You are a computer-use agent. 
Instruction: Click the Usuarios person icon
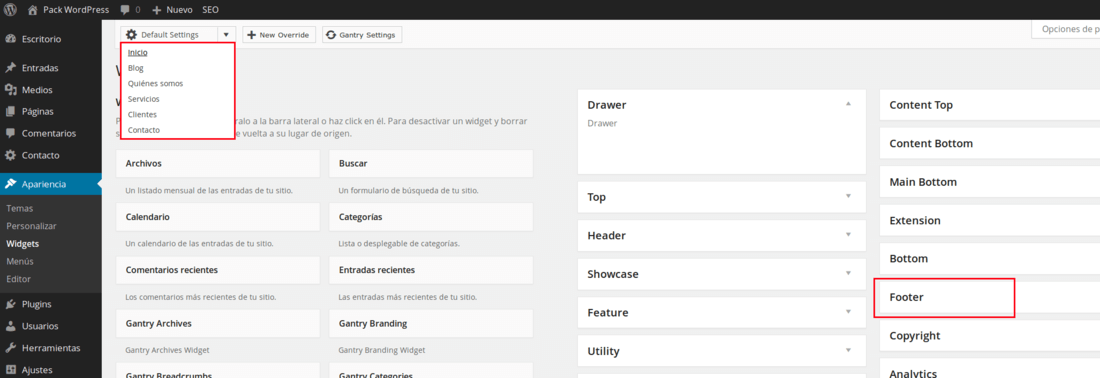(x=11, y=326)
